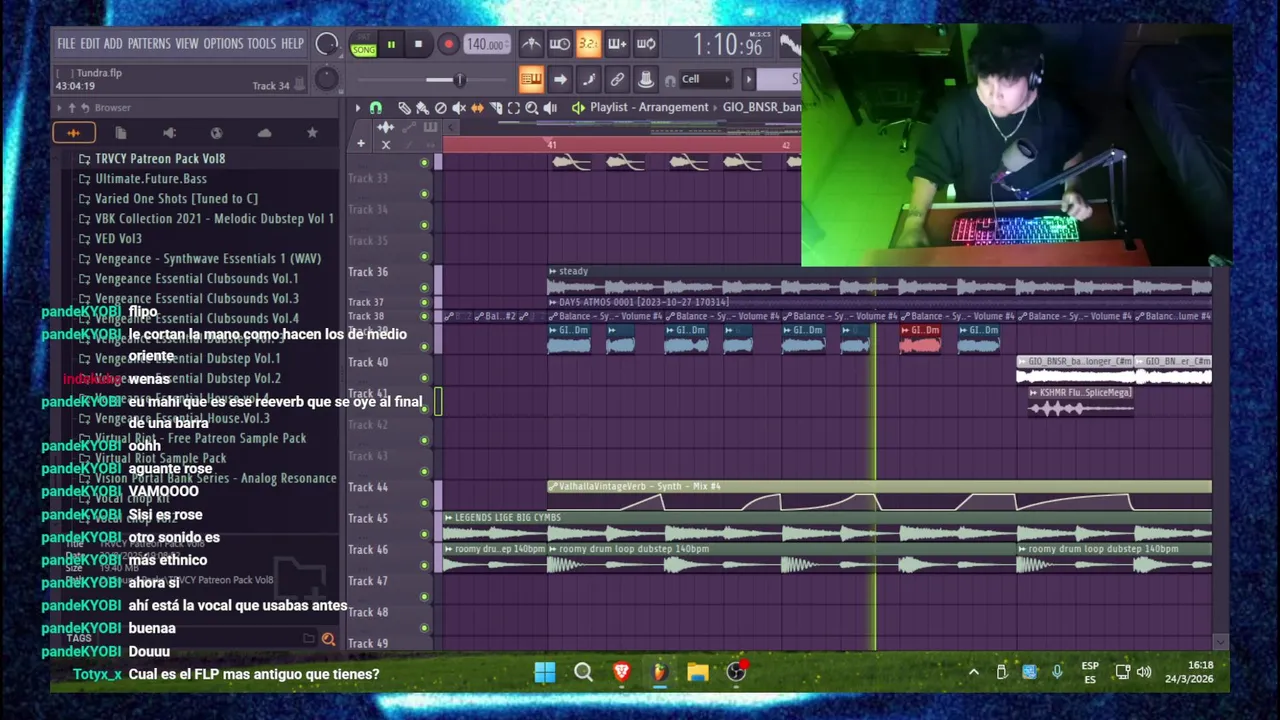Toggle the orange 3.2 countdown icon

tap(589, 44)
